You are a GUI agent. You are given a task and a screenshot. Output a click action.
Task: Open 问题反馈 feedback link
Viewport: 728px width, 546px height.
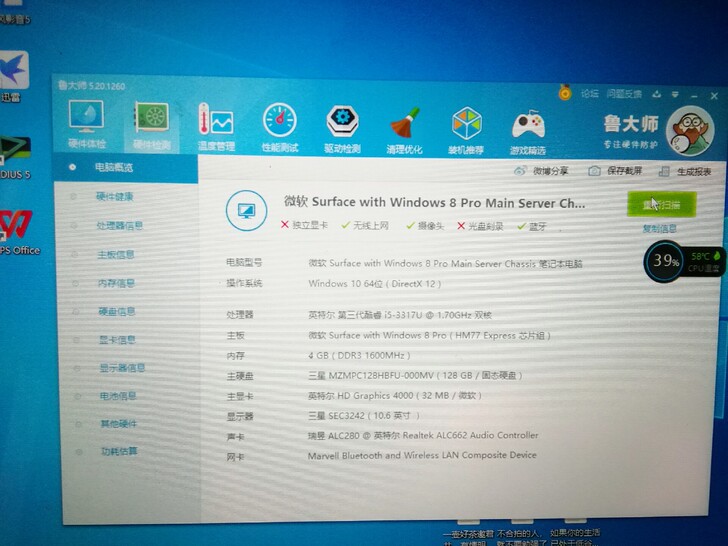624,94
